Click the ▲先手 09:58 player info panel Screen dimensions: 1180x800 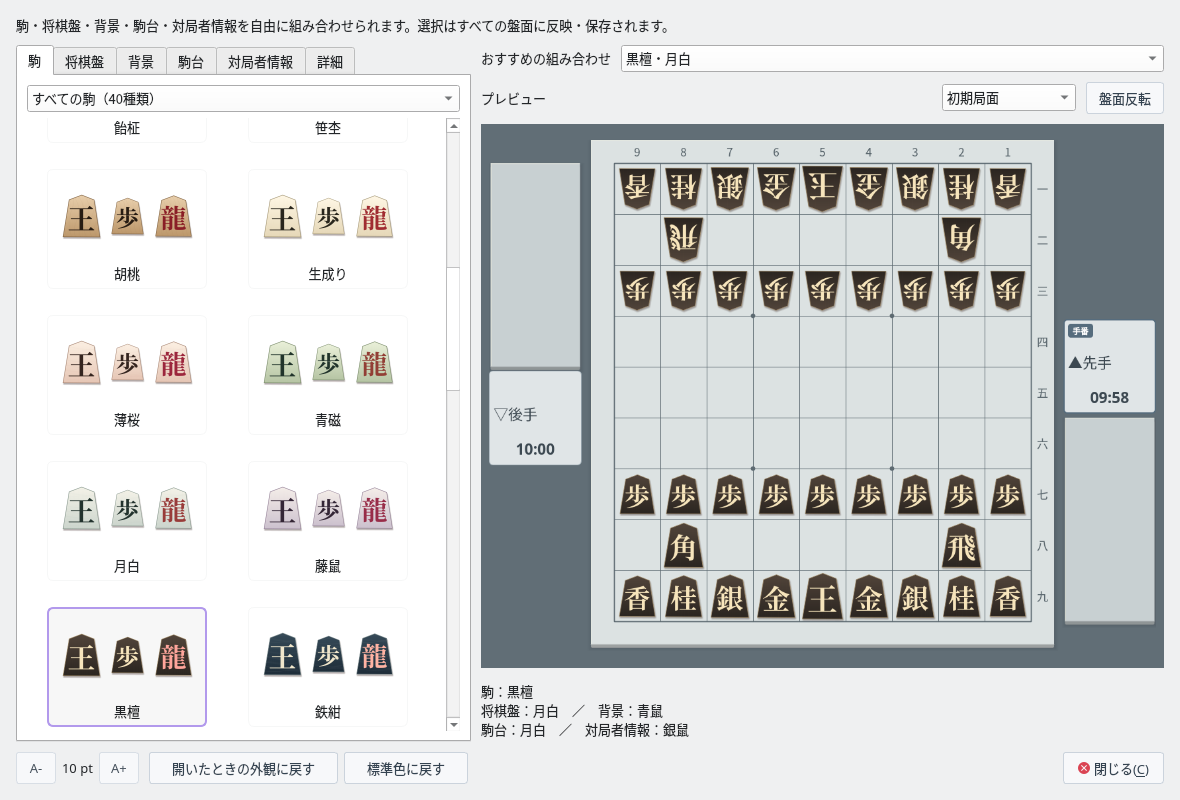[x=1109, y=367]
